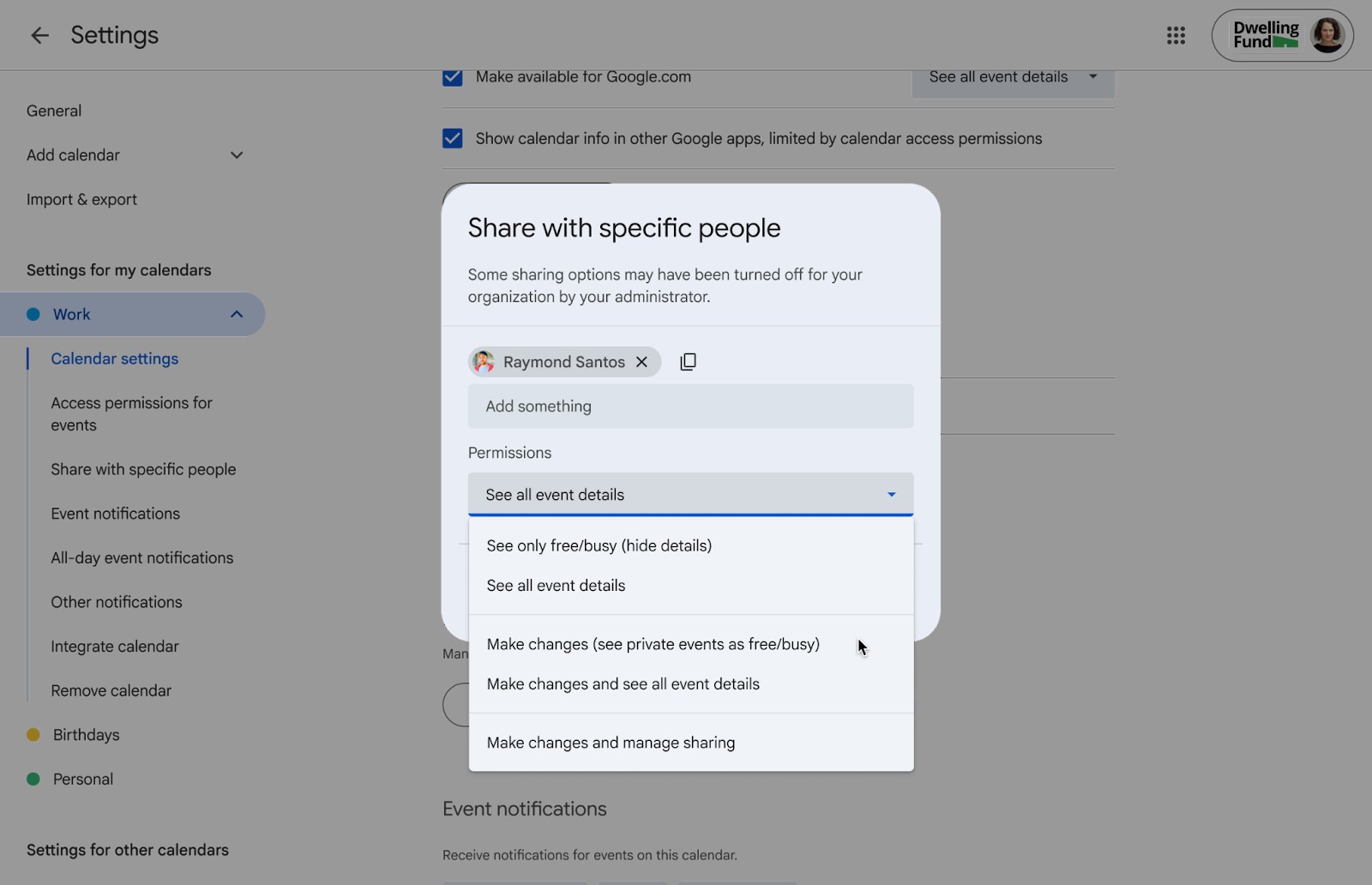Expand the Add calendar section
This screenshot has height=885, width=1372.
pos(237,155)
